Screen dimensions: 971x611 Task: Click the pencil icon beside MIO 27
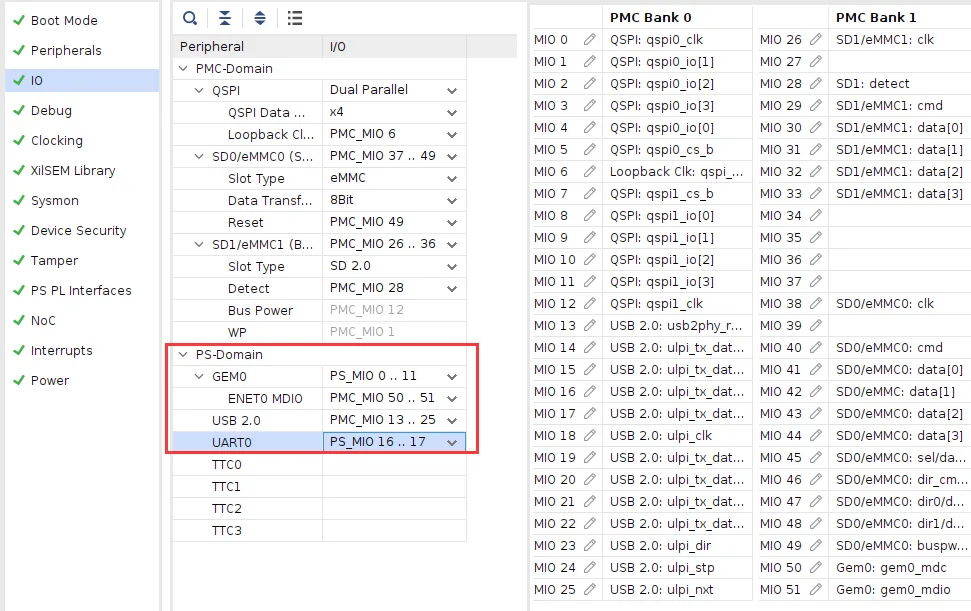pyautogui.click(x=816, y=62)
